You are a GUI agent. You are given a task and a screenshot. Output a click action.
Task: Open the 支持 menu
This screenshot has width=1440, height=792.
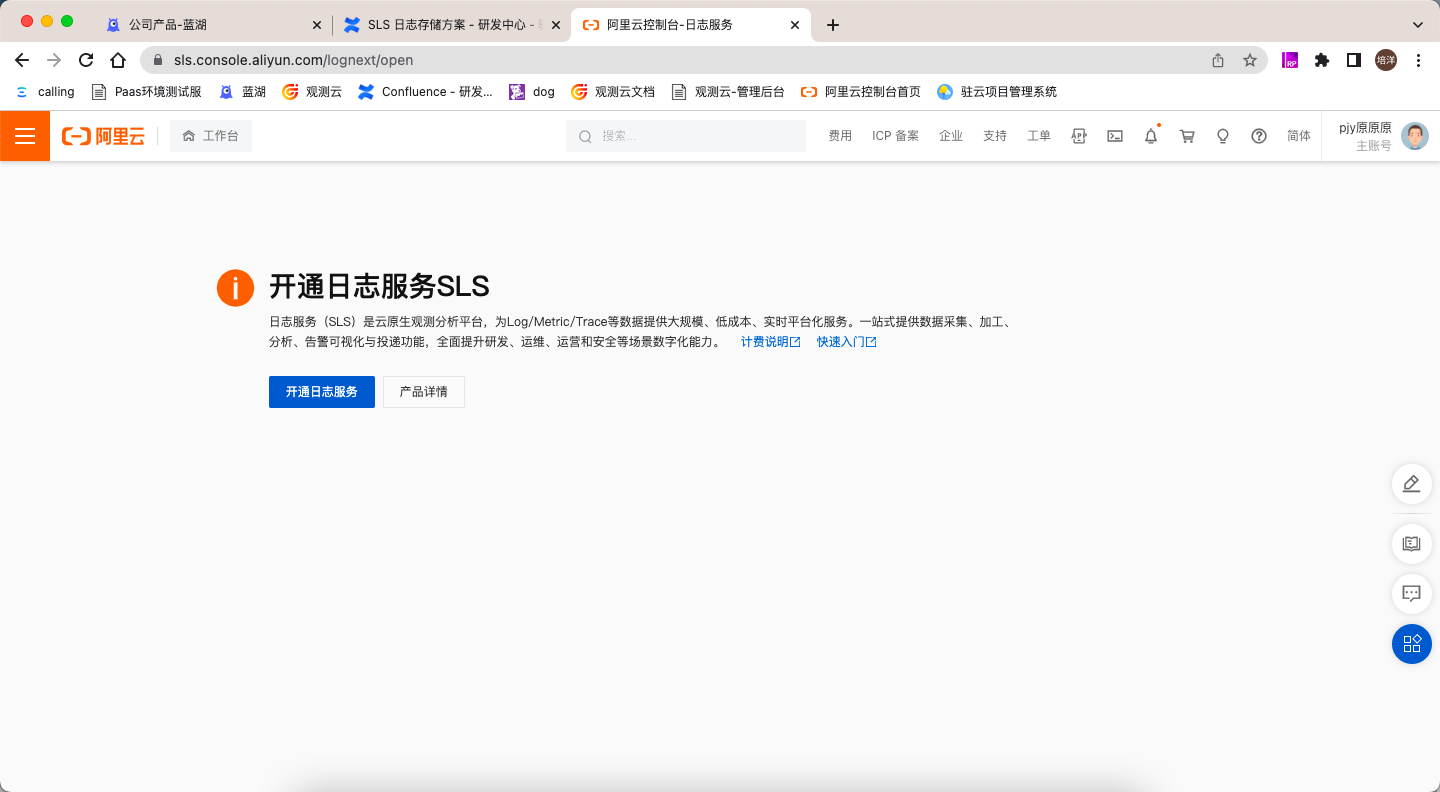[995, 136]
